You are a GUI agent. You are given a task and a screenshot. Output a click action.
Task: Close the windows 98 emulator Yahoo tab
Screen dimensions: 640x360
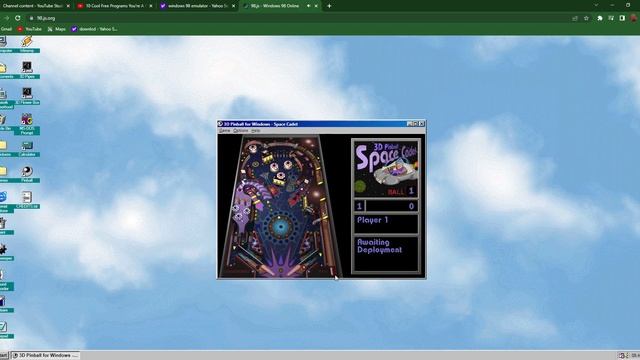[233, 6]
